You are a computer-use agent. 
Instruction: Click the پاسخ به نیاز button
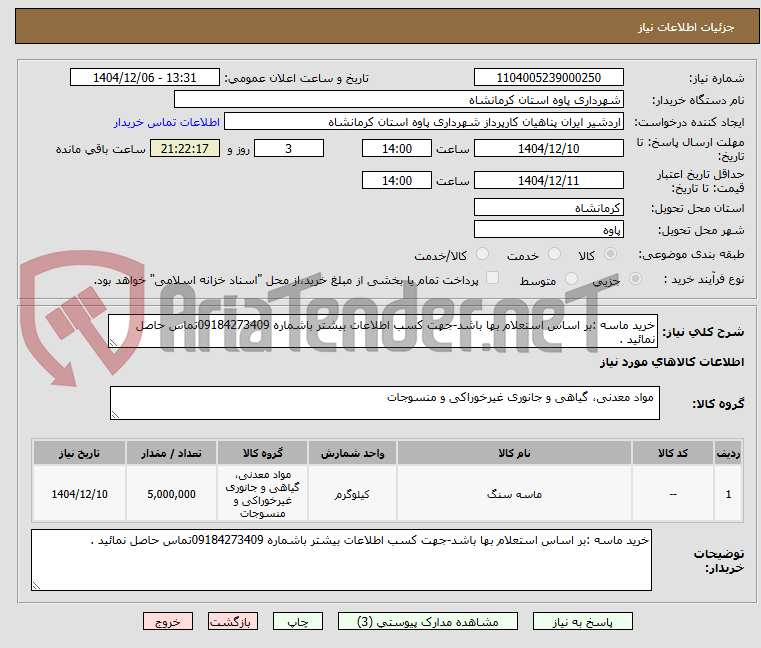[582, 621]
